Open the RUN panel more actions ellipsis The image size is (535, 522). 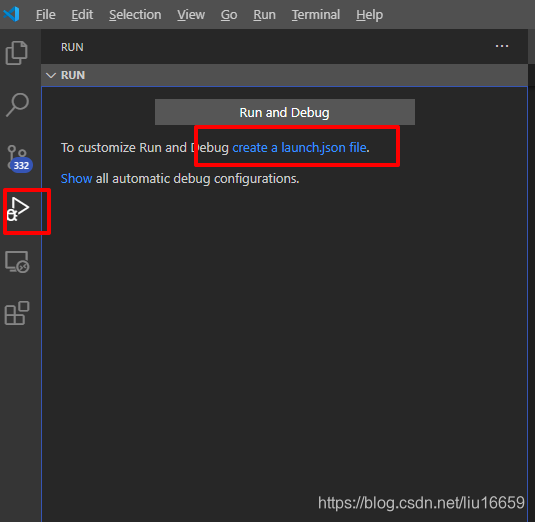pyautogui.click(x=502, y=46)
